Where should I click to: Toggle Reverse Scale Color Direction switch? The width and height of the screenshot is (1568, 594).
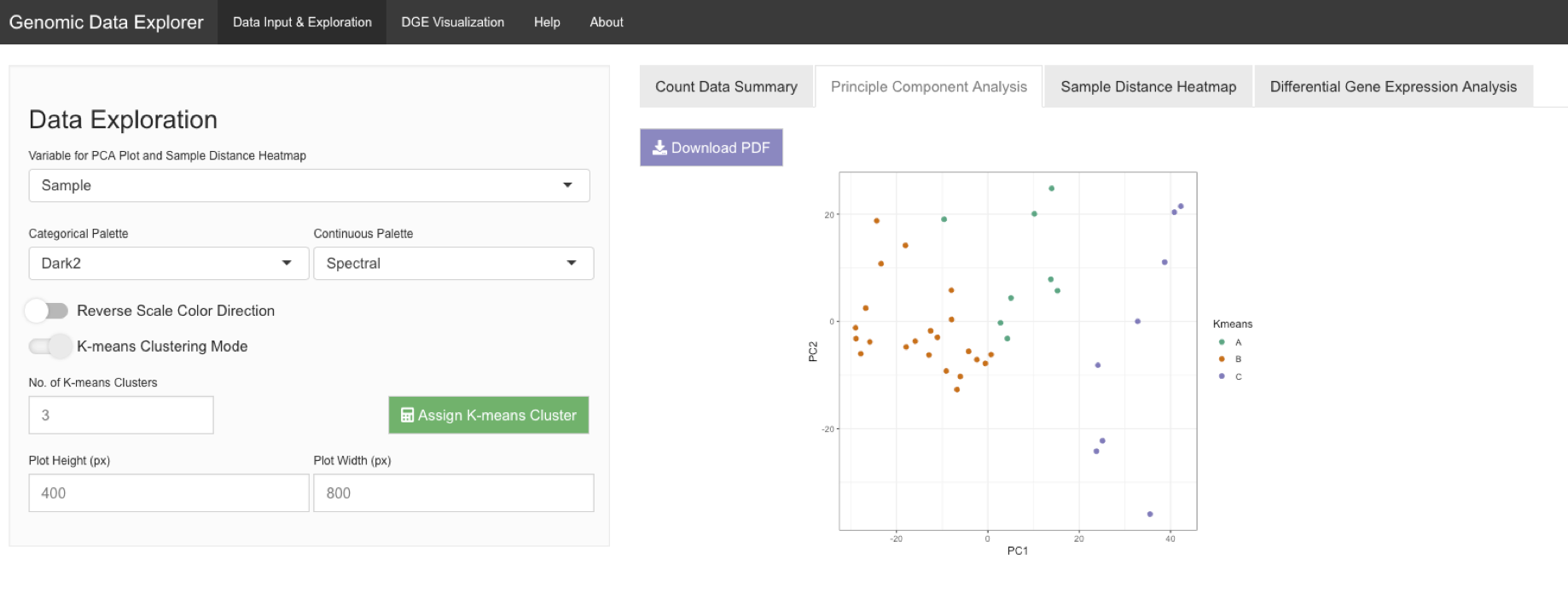pos(46,311)
